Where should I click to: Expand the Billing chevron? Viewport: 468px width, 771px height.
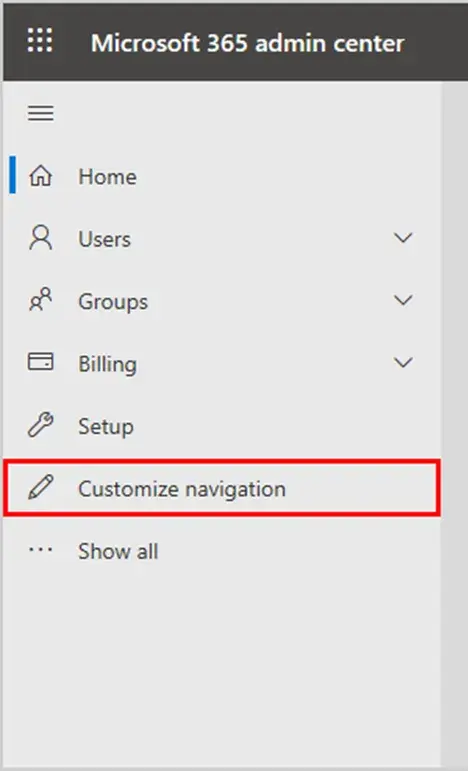tap(403, 362)
